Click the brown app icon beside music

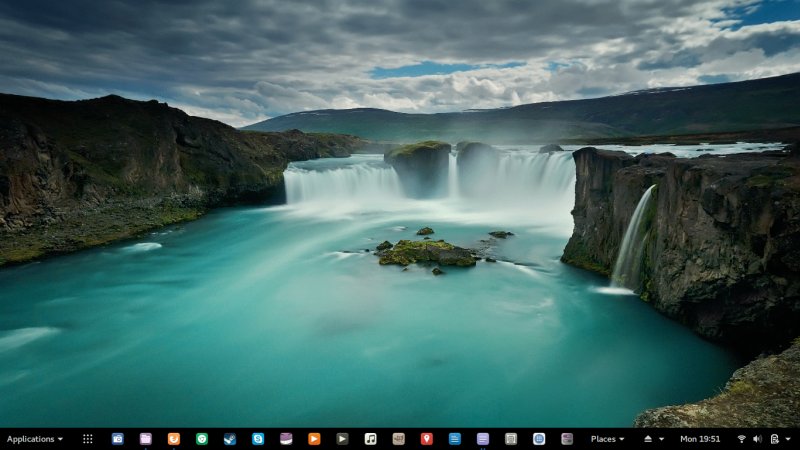pyautogui.click(x=398, y=439)
